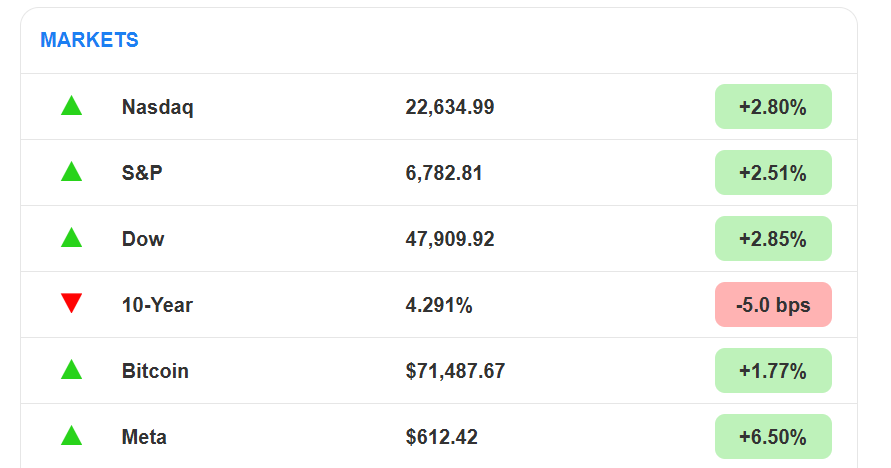This screenshot has width=891, height=468.
Task: Click the Bitcoin price $71,487.67
Action: click(x=455, y=371)
